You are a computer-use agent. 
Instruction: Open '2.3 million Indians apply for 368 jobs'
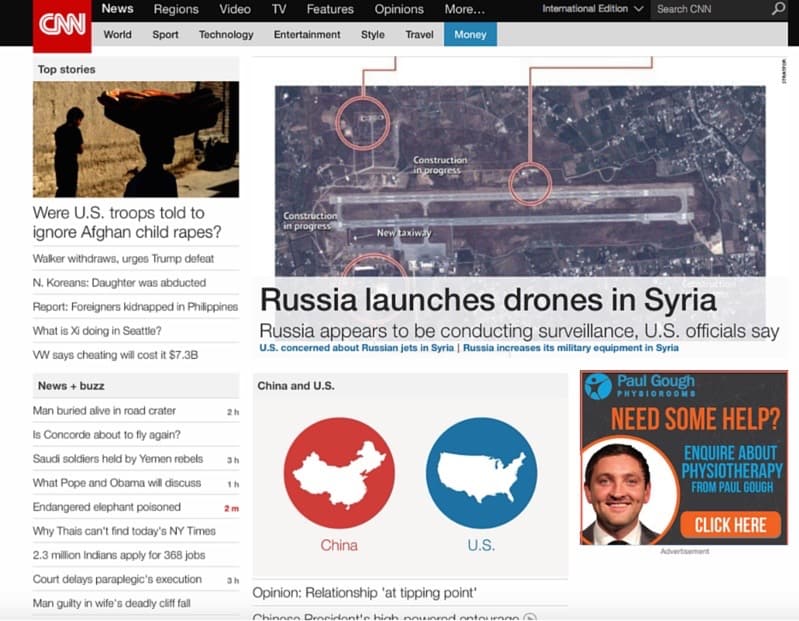coord(119,555)
